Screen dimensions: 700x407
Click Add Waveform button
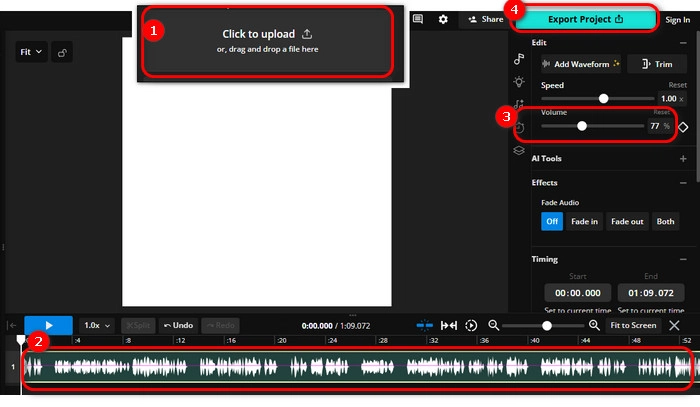pyautogui.click(x=581, y=64)
